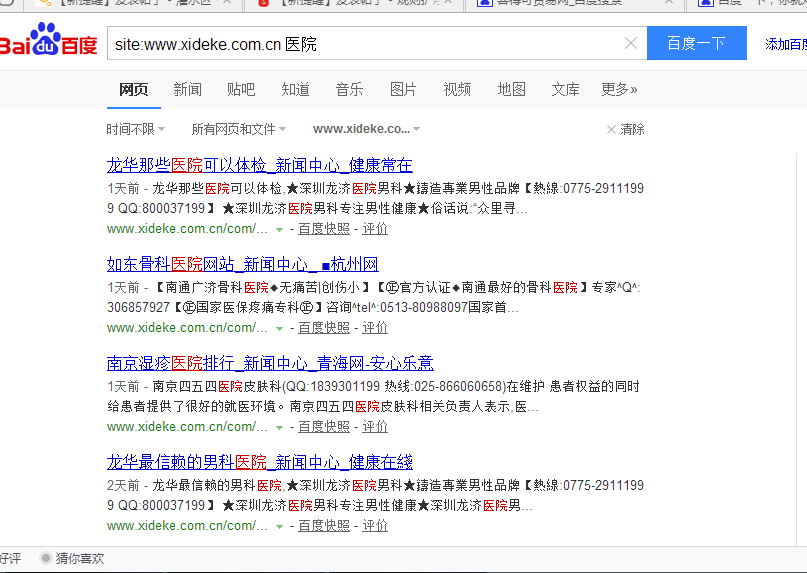Screen dimensions: 807x573
Task: Switch to the 视频 tab
Action: [x=457, y=90]
